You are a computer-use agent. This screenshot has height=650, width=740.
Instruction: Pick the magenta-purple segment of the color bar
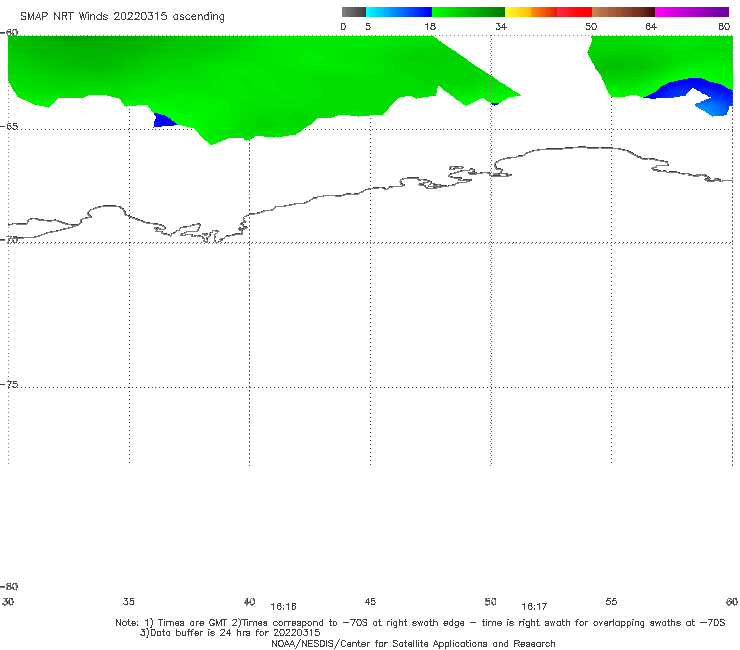coord(692,12)
